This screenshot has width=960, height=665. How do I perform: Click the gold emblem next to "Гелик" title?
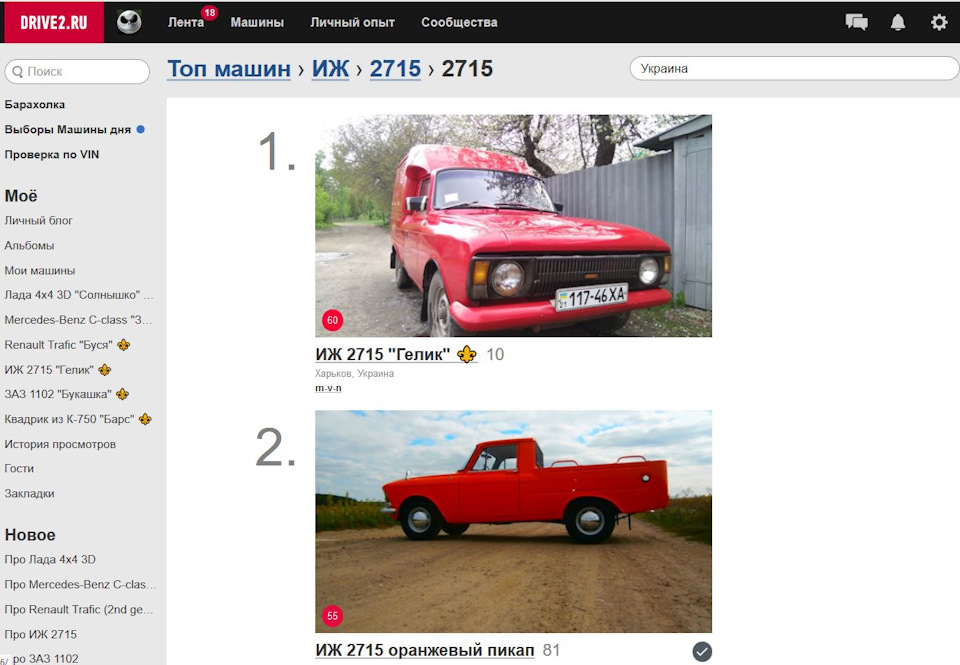[x=467, y=354]
